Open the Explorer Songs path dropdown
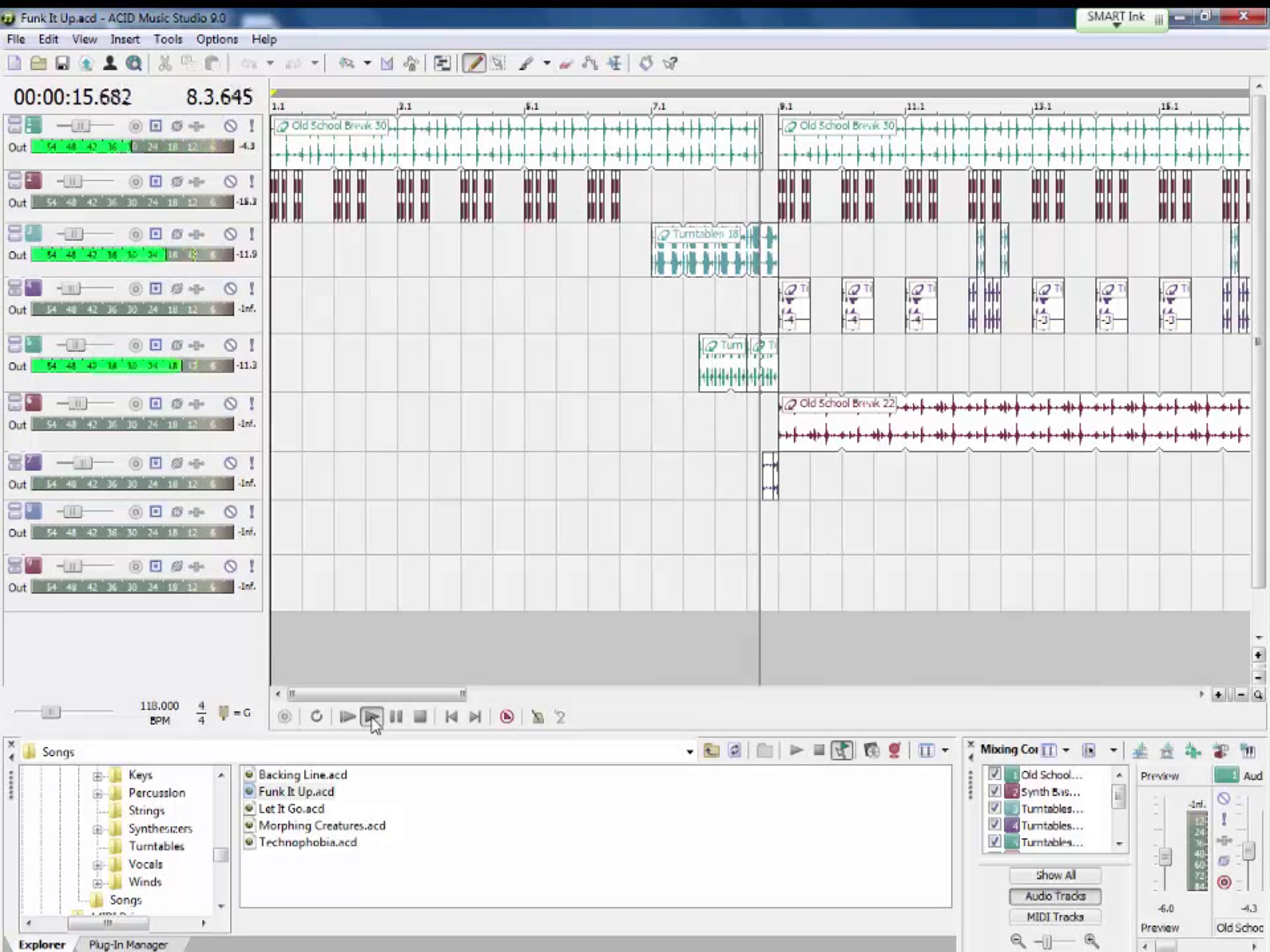This screenshot has height=952, width=1270. click(690, 752)
